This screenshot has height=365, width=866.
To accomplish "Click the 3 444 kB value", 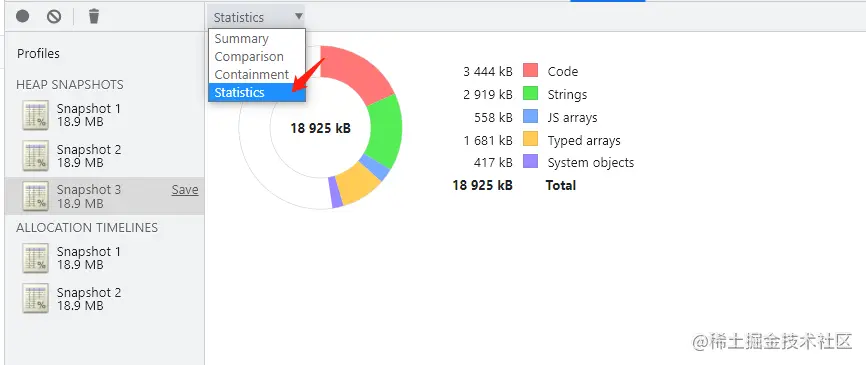I will [488, 71].
